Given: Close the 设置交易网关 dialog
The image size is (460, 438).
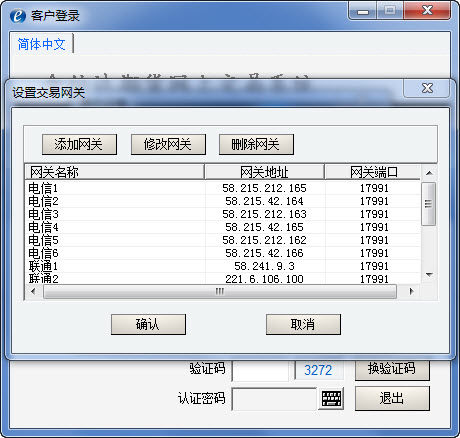Looking at the screenshot, I should click(427, 88).
